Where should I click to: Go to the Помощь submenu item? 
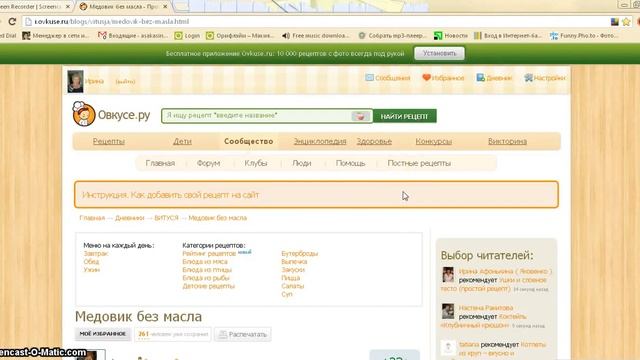pos(350,163)
